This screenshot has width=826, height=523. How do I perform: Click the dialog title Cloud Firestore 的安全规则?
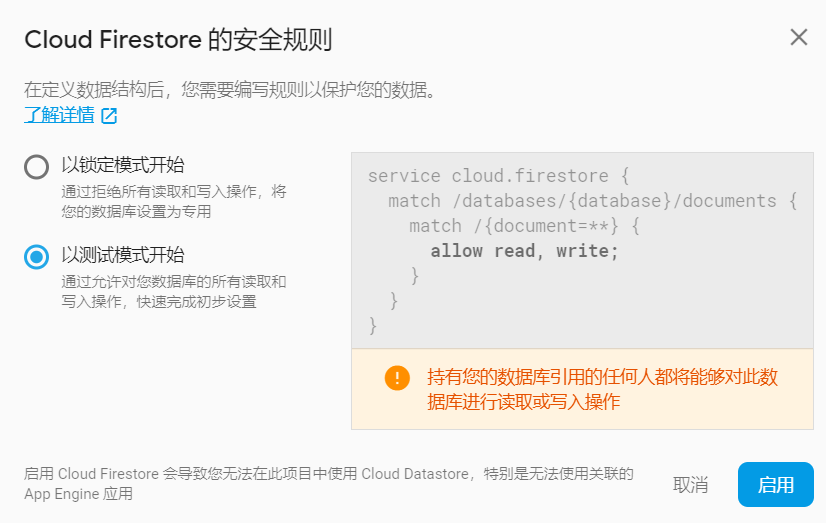(178, 40)
